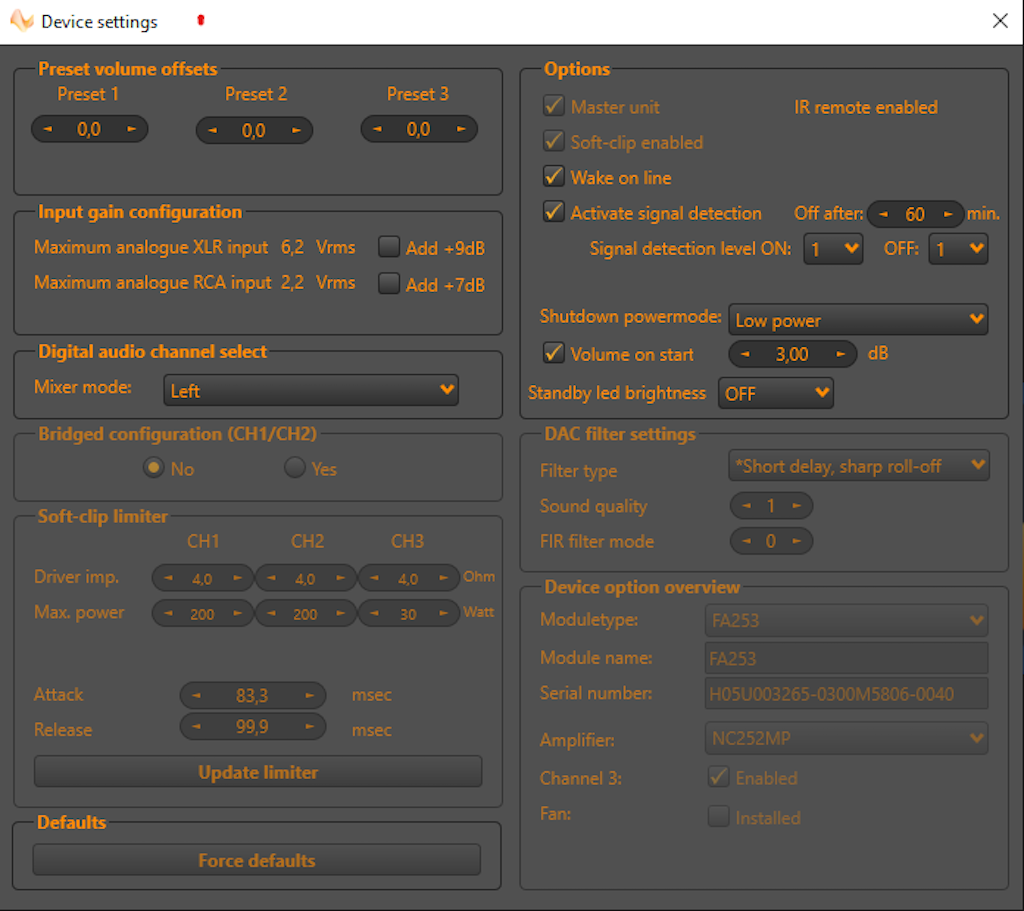Select Yes for Bridged configuration
Screen dimensions: 1024x911
295,468
